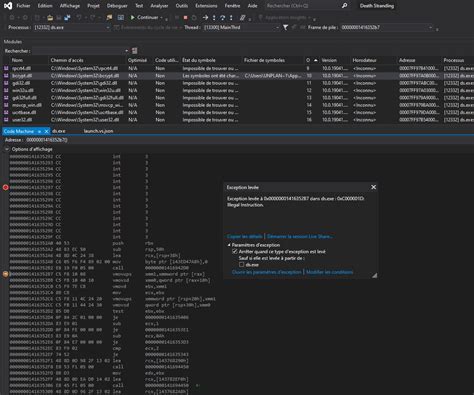Click the module icon for gdi32.dll row
Screen dimensions: 474x395
coord(6,83)
